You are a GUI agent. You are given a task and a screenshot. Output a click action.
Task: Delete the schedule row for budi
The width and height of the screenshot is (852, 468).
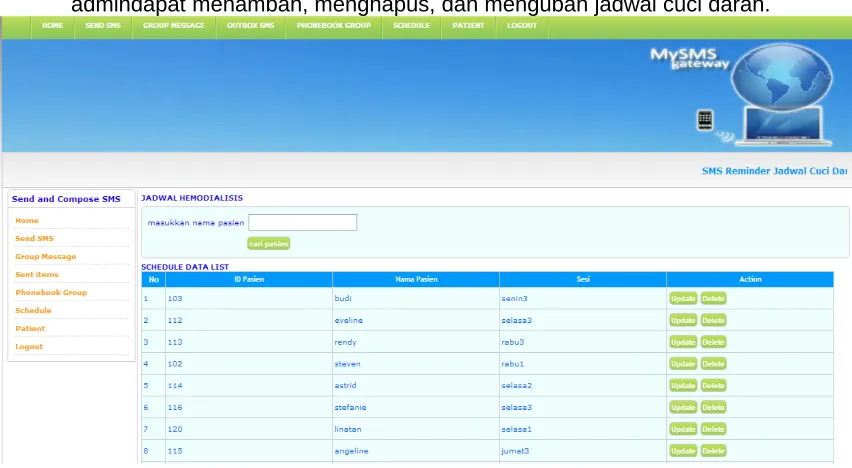pyautogui.click(x=713, y=298)
